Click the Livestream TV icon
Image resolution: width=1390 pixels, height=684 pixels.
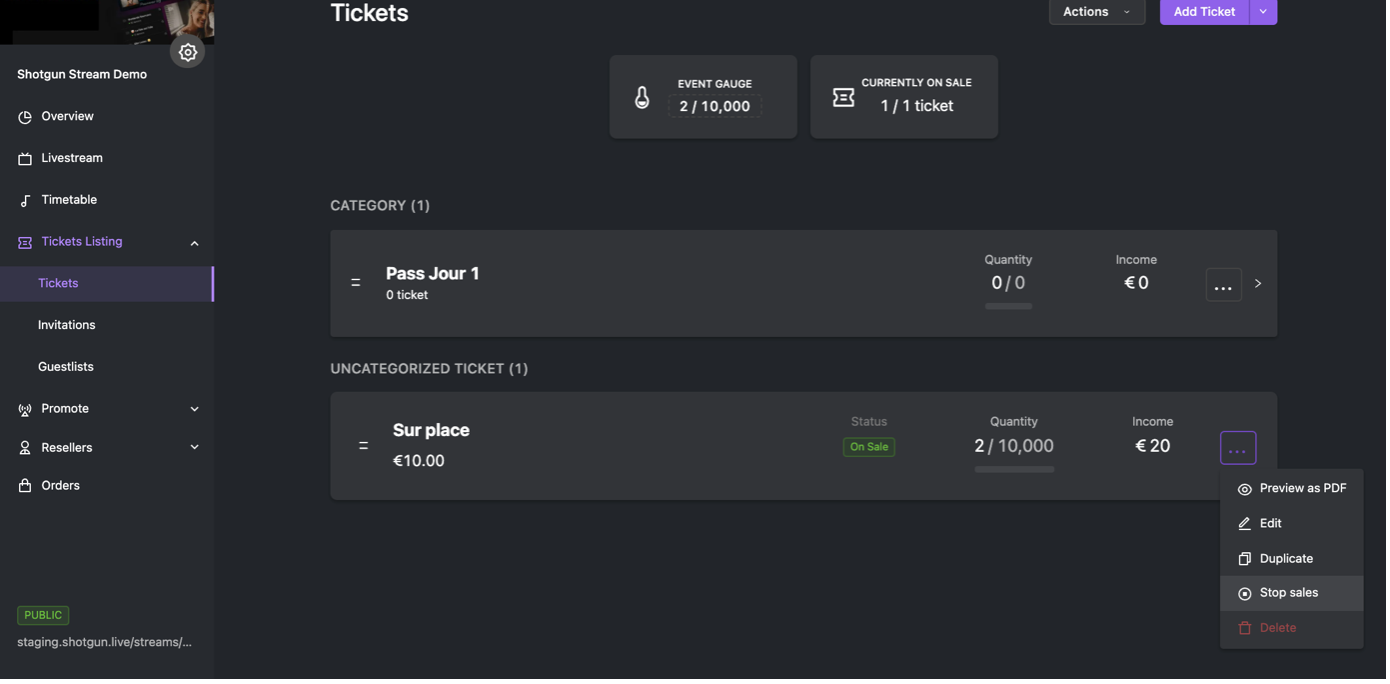coord(25,159)
